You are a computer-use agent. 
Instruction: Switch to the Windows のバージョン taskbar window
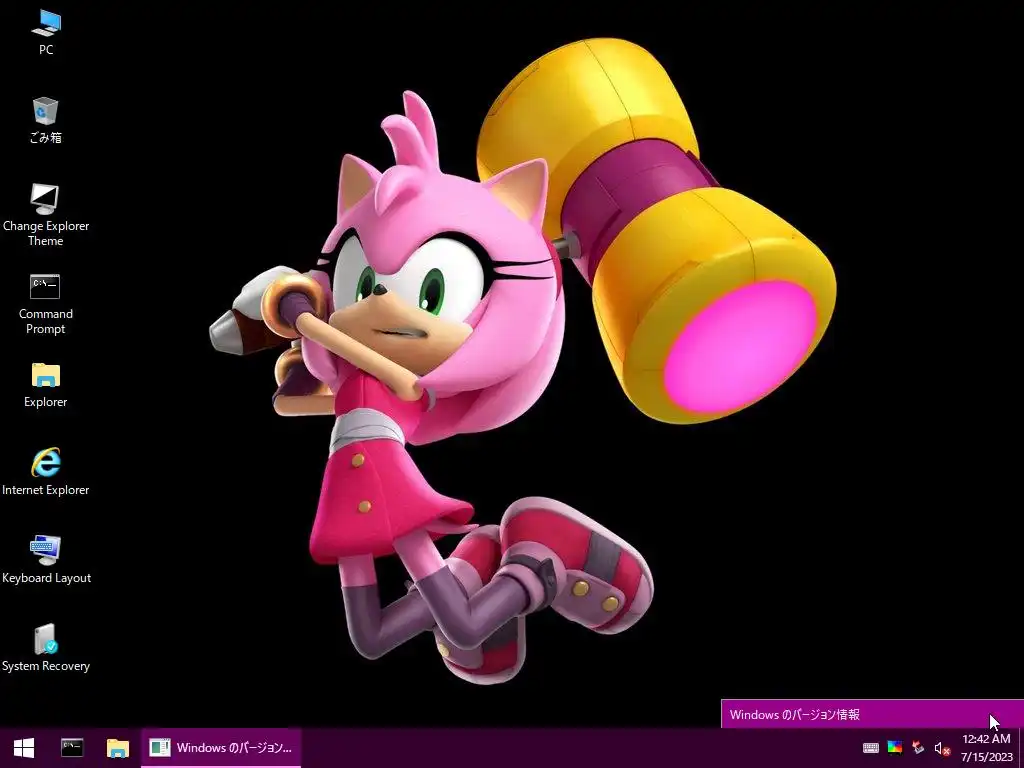[221, 748]
